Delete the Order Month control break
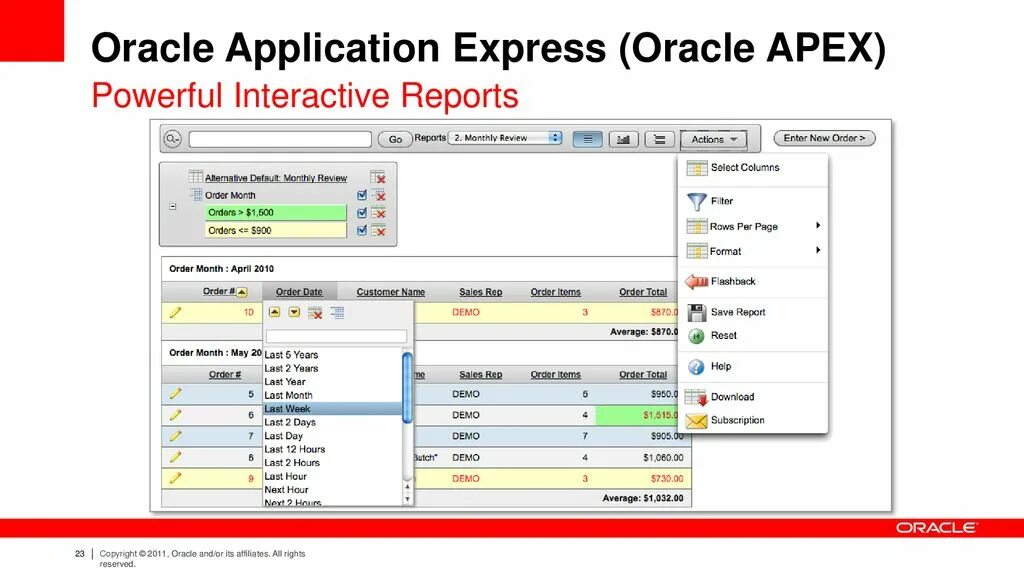This screenshot has height=576, width=1024. pos(378,195)
